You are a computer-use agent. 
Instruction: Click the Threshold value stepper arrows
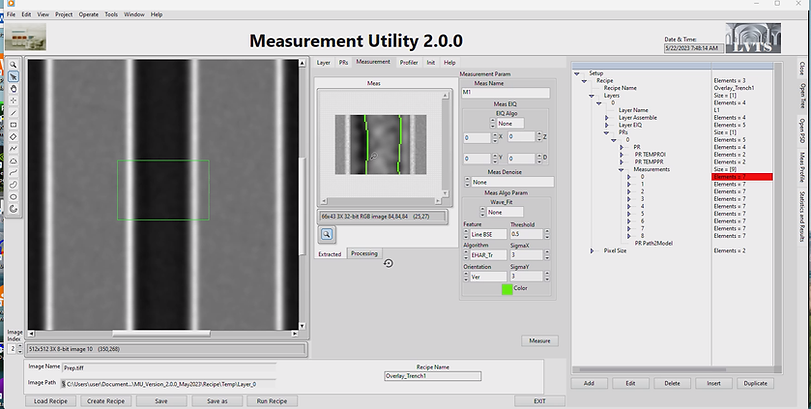[x=547, y=234]
